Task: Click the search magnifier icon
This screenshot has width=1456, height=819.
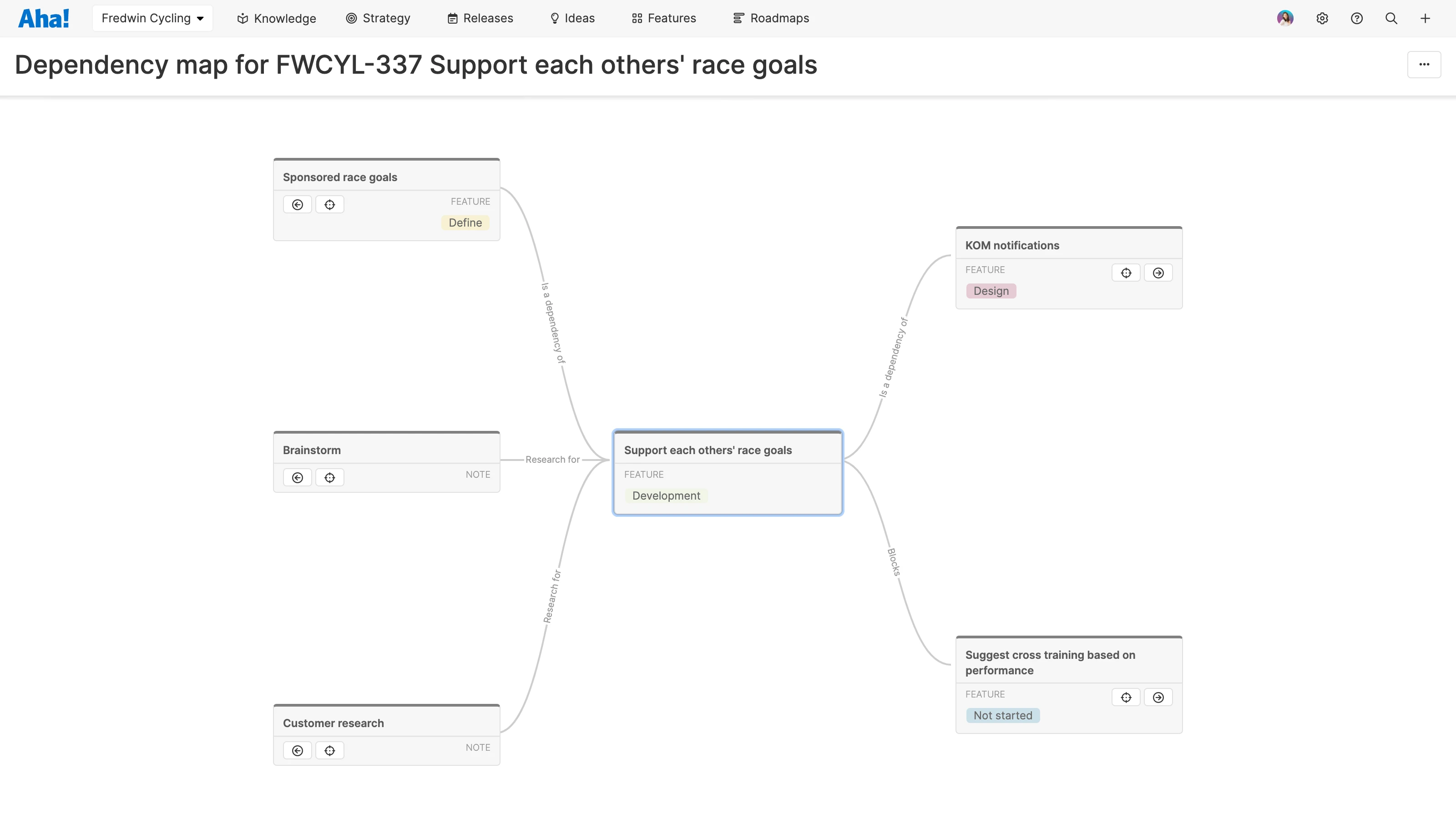Action: pos(1391,18)
